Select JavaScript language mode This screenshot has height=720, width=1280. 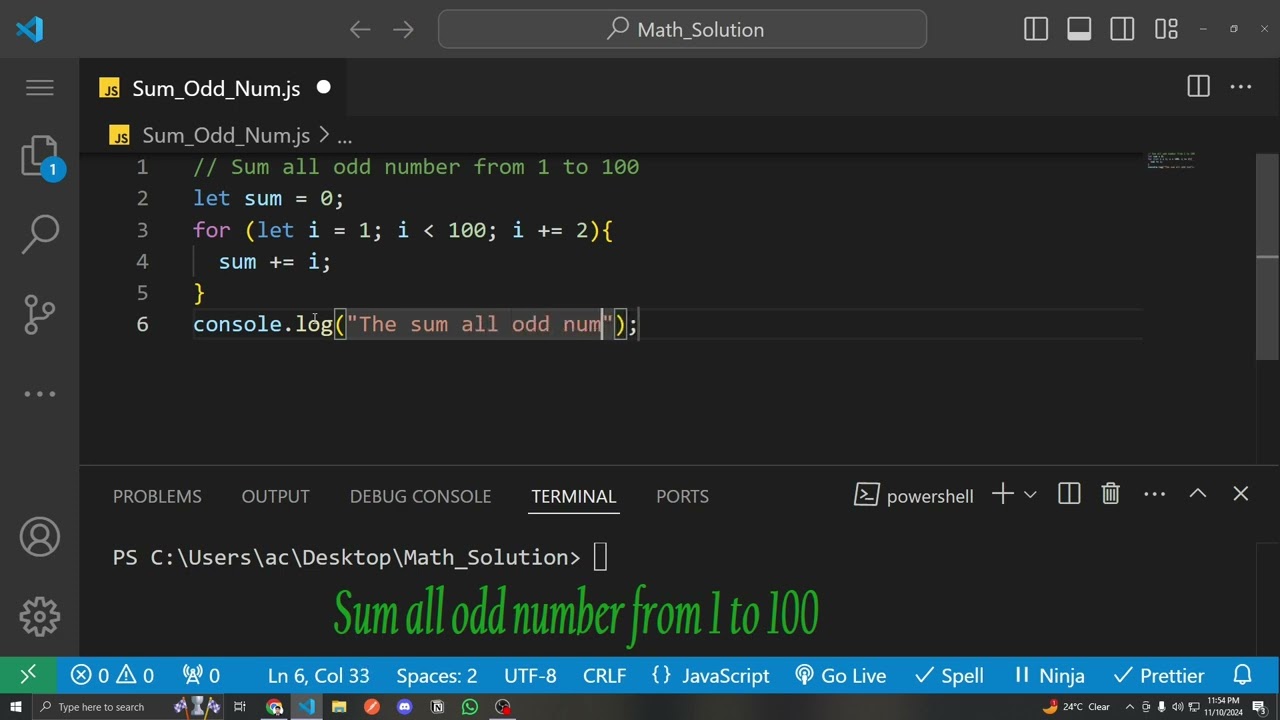pyautogui.click(x=710, y=676)
